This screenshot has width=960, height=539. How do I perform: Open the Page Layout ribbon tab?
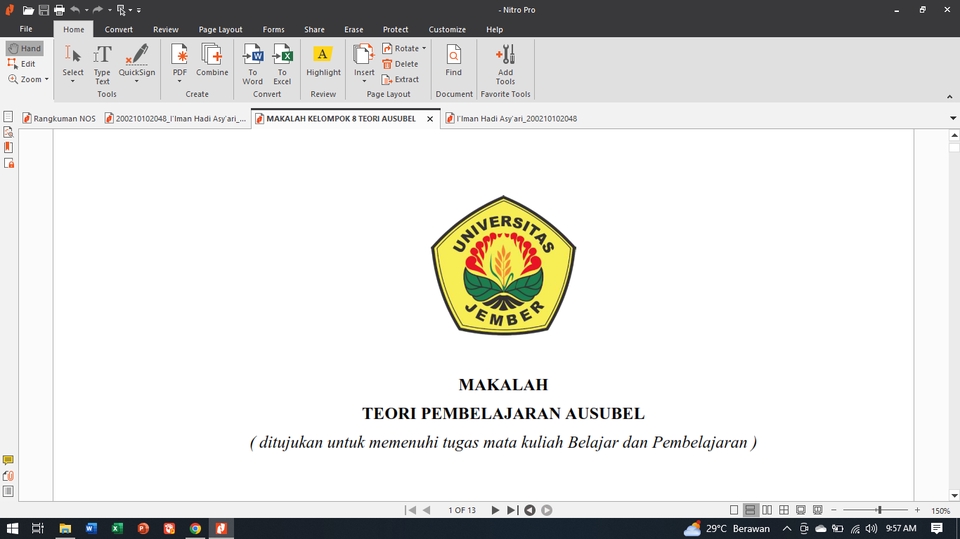point(220,29)
